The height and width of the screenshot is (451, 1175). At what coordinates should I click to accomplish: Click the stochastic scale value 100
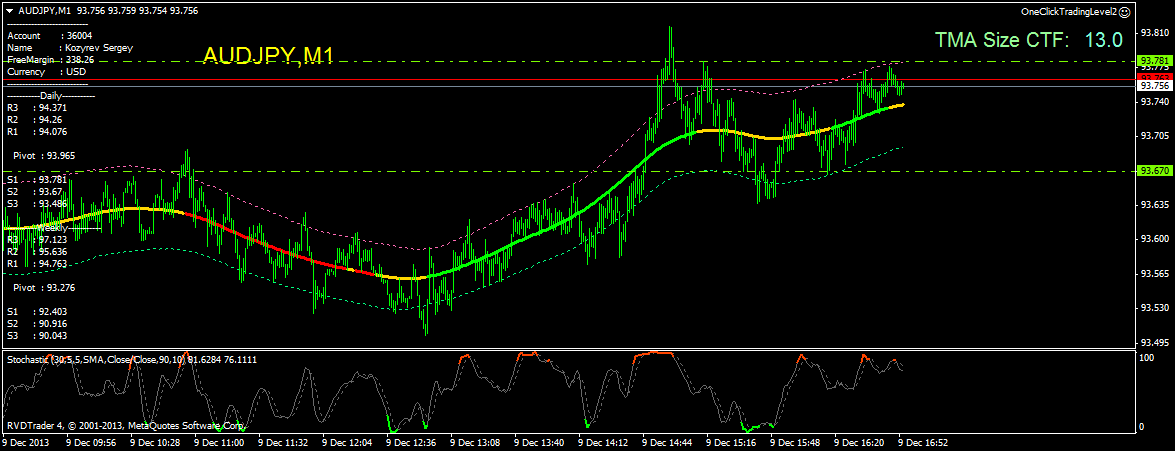[x=1147, y=360]
